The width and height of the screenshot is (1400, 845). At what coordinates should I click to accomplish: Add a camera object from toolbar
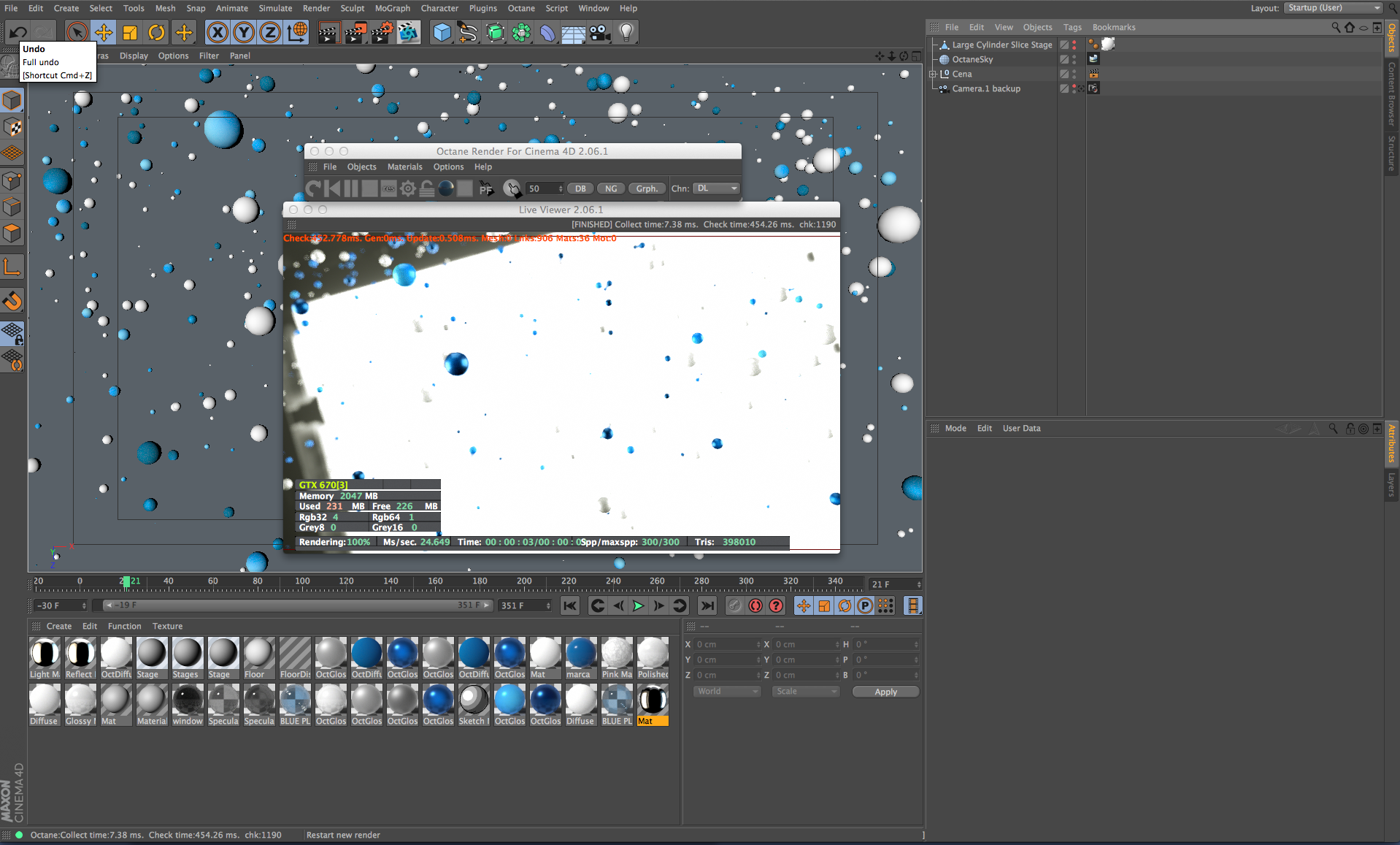point(600,32)
